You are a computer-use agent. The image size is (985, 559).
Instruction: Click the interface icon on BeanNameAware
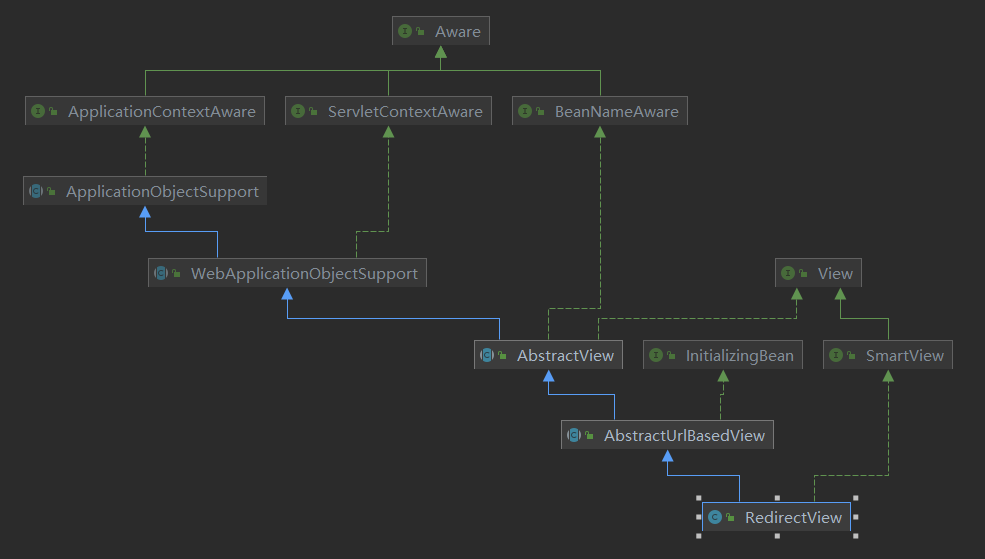[x=525, y=111]
